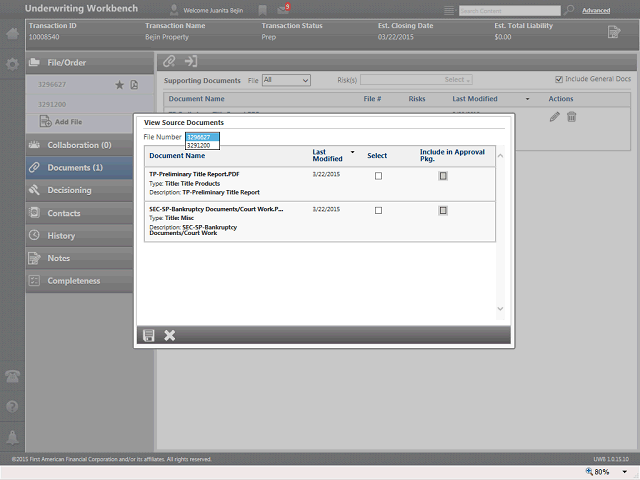
Task: Open help question mark icon
Action: 12,407
